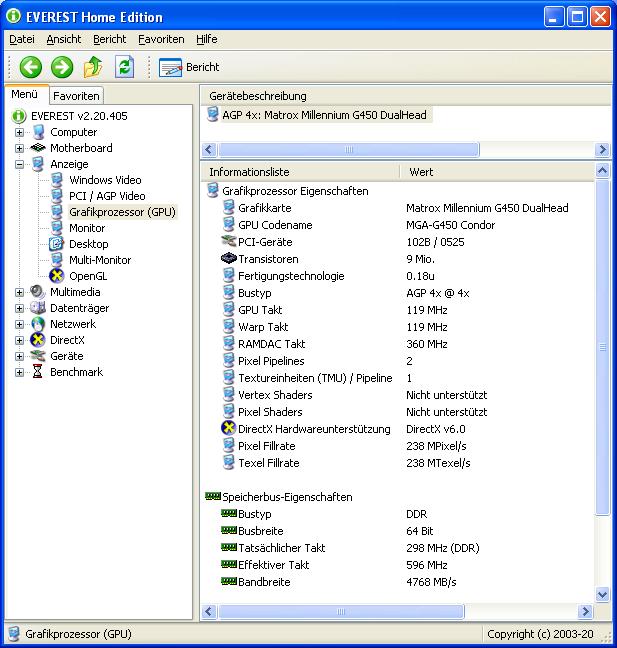Open the Ansicht menu
This screenshot has height=648, width=617.
pyautogui.click(x=64, y=39)
